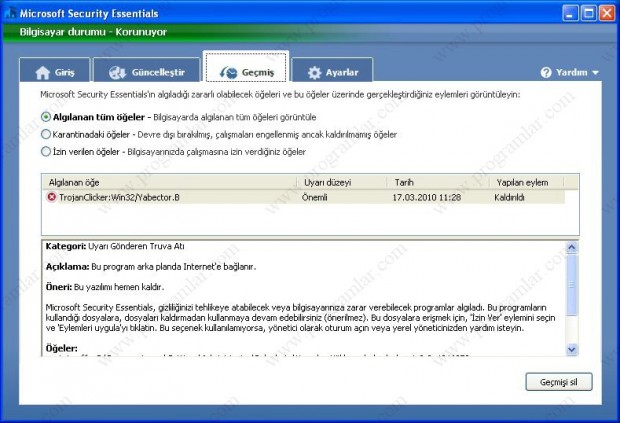Select Karantinadaki öğeler radio button
The image size is (620, 423).
[46, 134]
